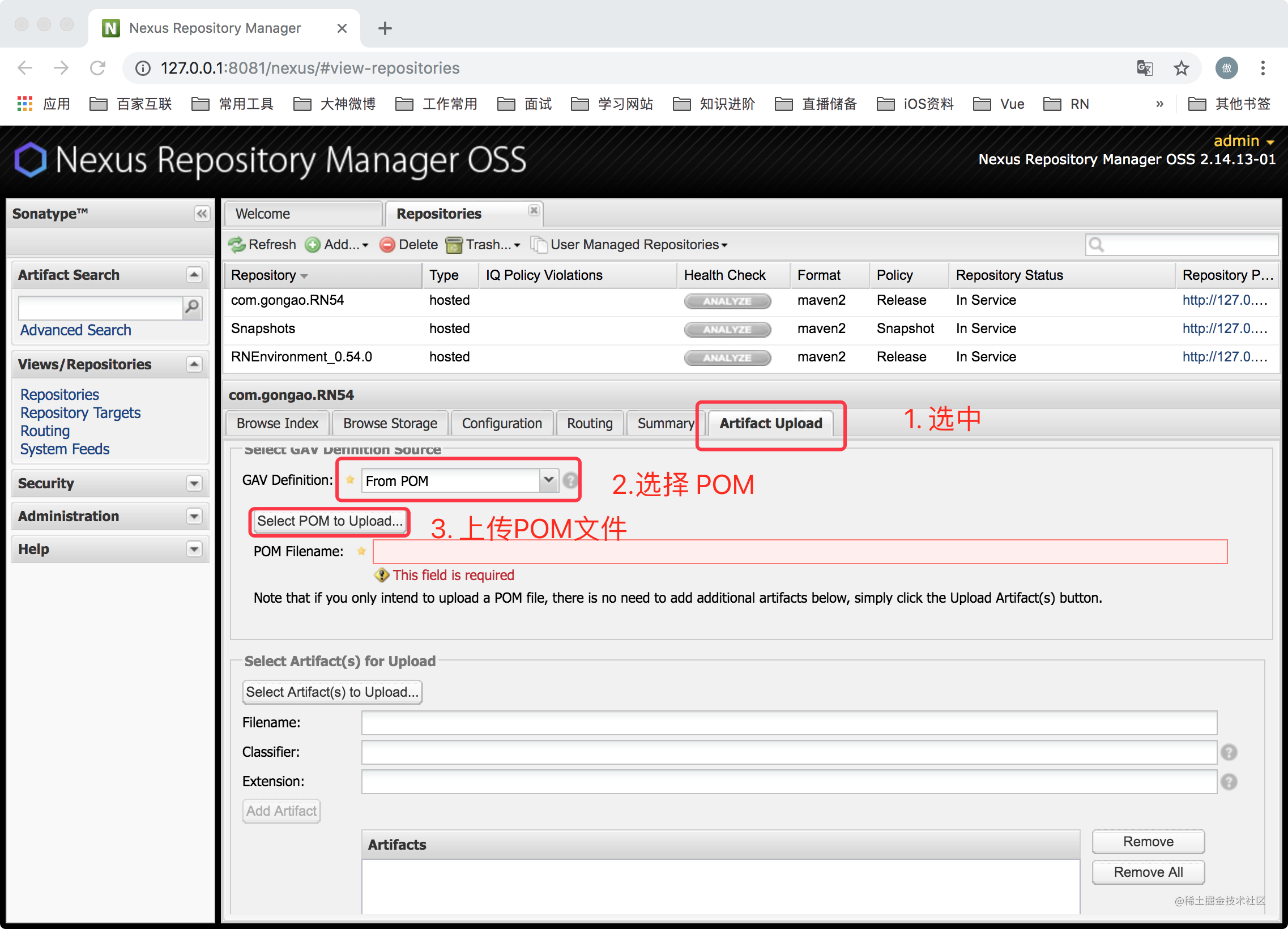Click the ANALYZE button for Snapshots
1288x929 pixels.
click(728, 330)
